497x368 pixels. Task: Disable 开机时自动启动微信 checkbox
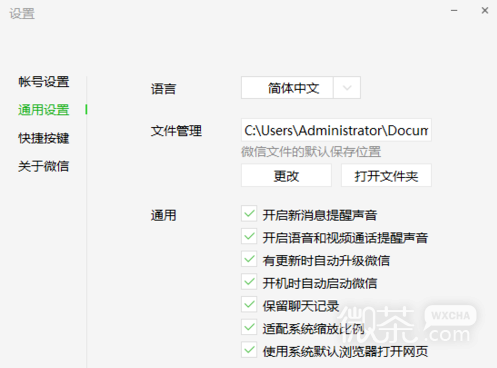pyautogui.click(x=249, y=282)
